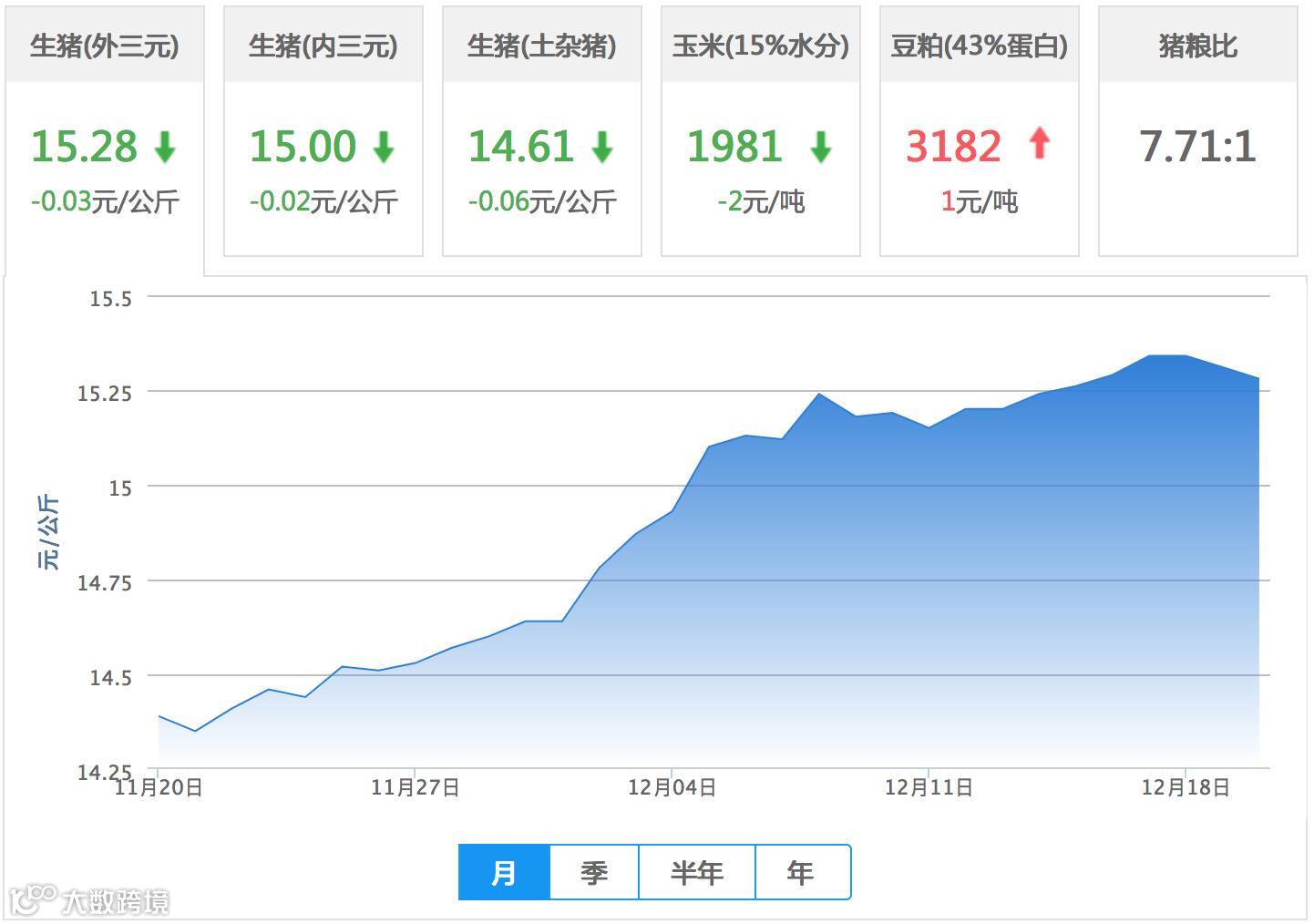Click the 15.00 price value
The width and height of the screenshot is (1314, 924).
pos(303,147)
